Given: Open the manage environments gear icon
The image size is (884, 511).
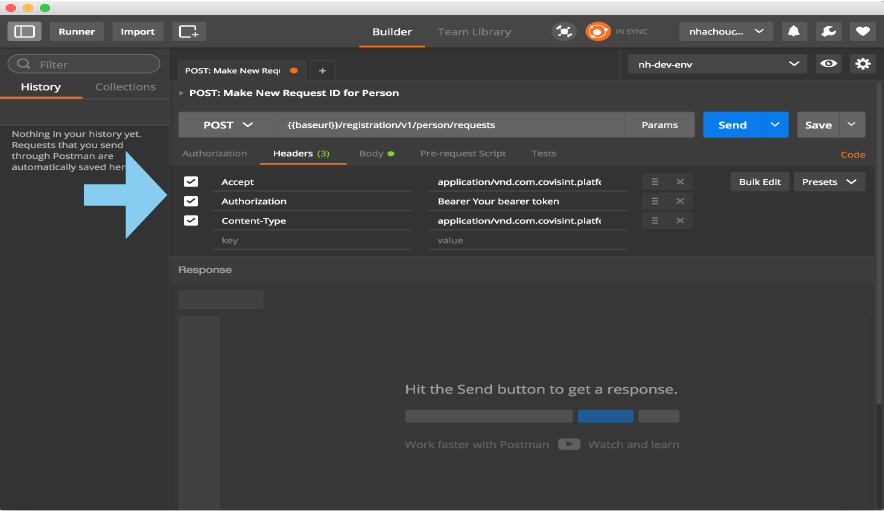Looking at the screenshot, I should pyautogui.click(x=862, y=64).
